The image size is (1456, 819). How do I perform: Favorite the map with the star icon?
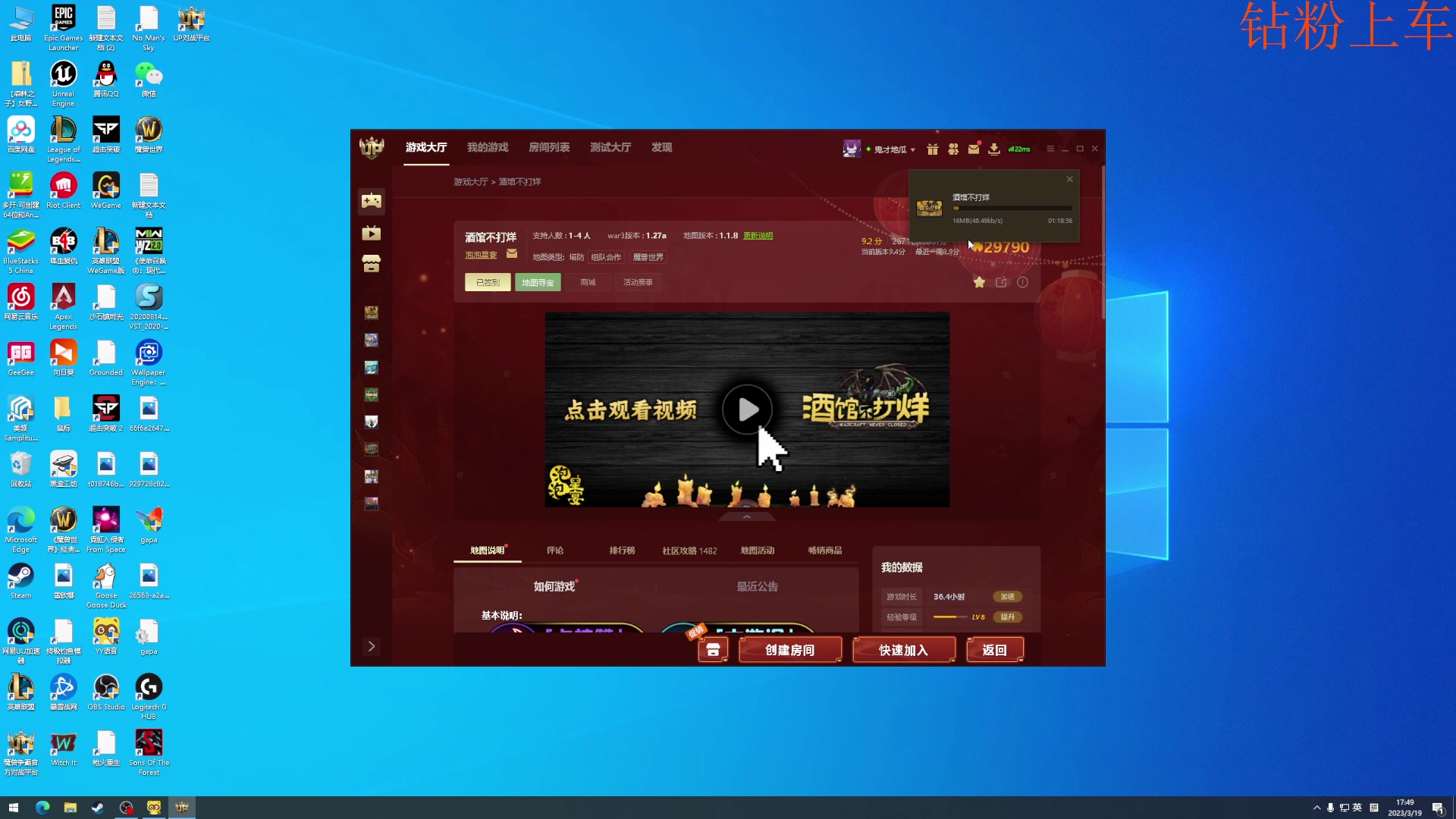[980, 282]
